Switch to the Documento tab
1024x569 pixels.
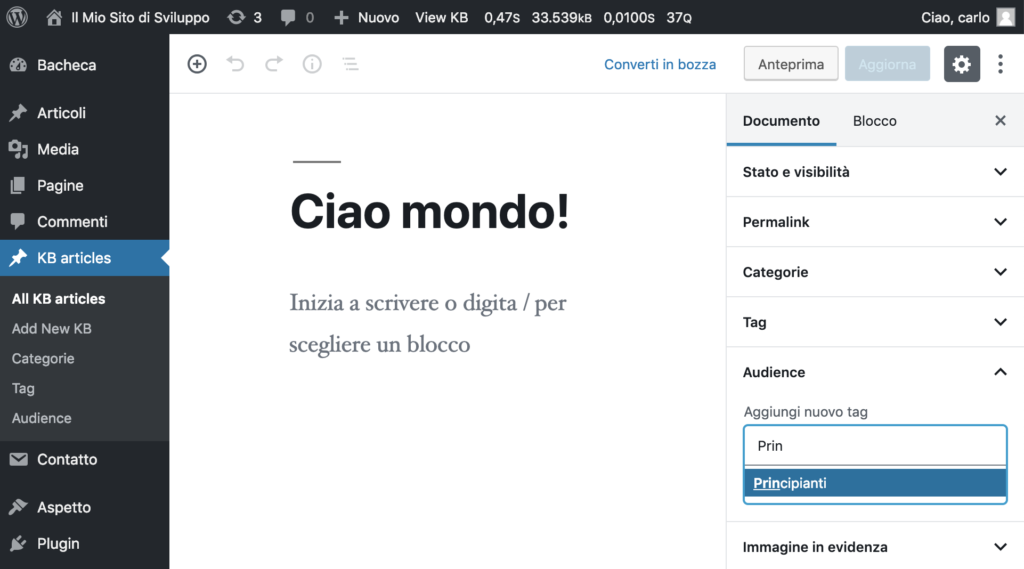coord(781,121)
